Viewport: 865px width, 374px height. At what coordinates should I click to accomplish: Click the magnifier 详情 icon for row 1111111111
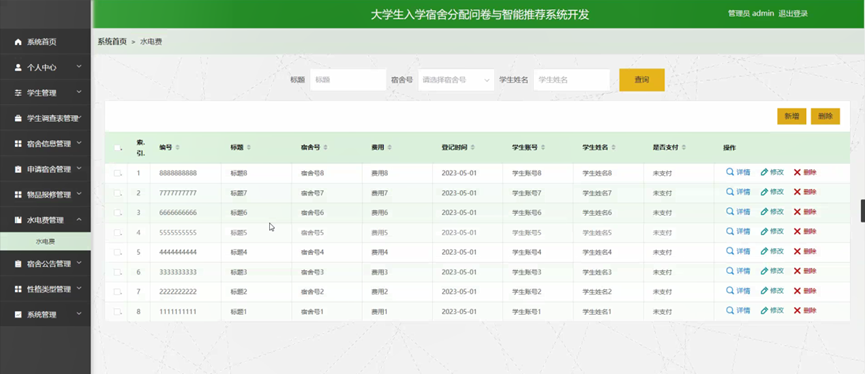coord(729,311)
